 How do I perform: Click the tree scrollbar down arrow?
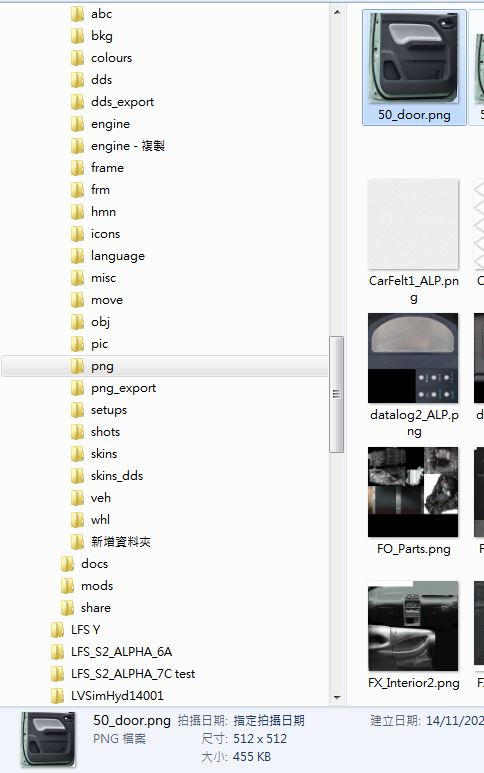337,698
